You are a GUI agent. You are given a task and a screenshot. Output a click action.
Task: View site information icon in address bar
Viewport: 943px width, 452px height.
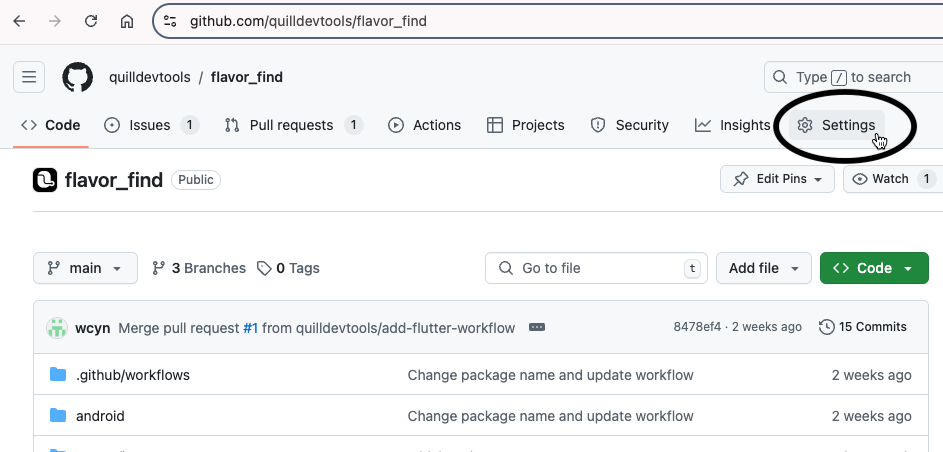[x=170, y=21]
